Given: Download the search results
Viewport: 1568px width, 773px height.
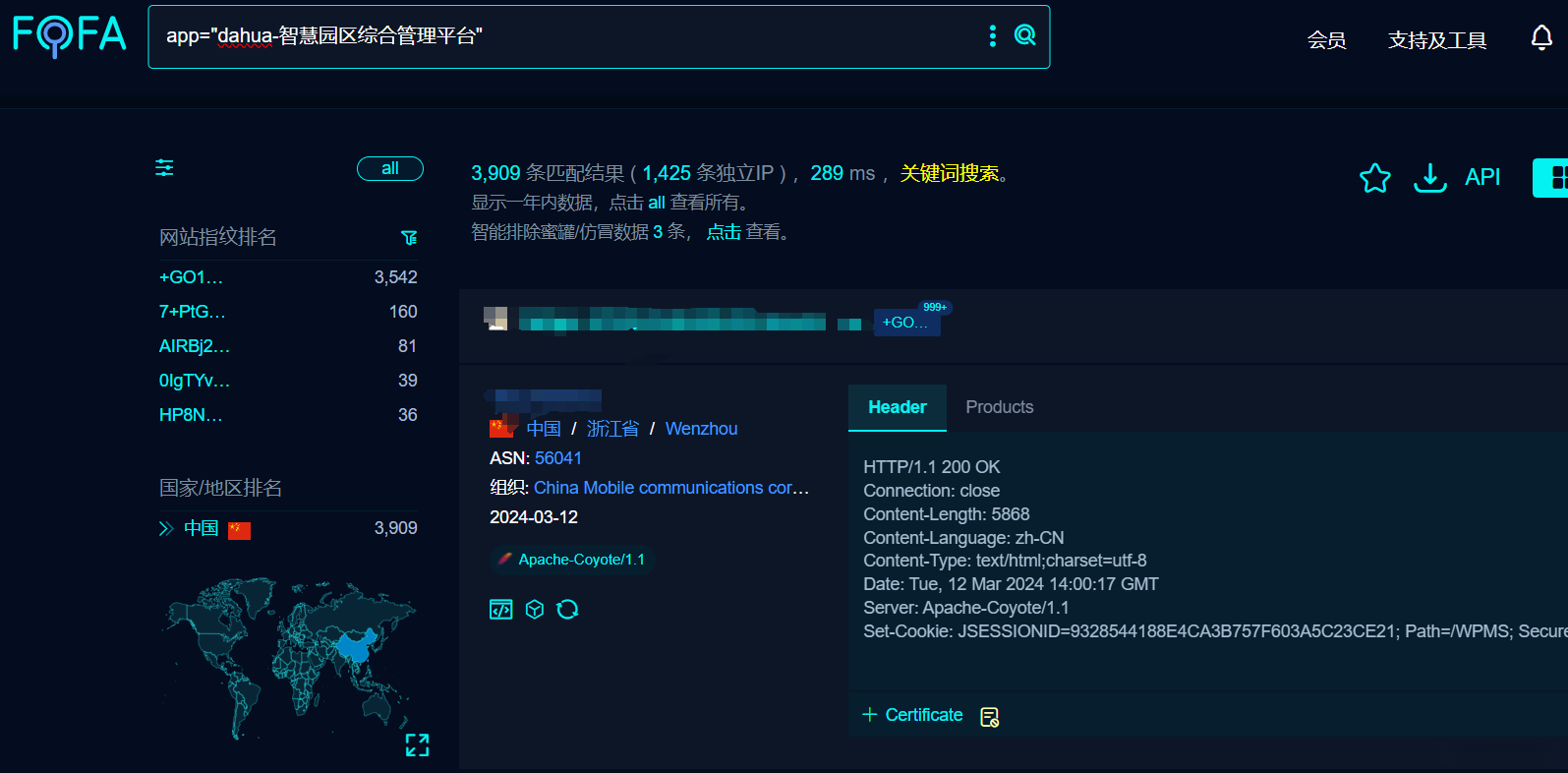Looking at the screenshot, I should point(1429,178).
